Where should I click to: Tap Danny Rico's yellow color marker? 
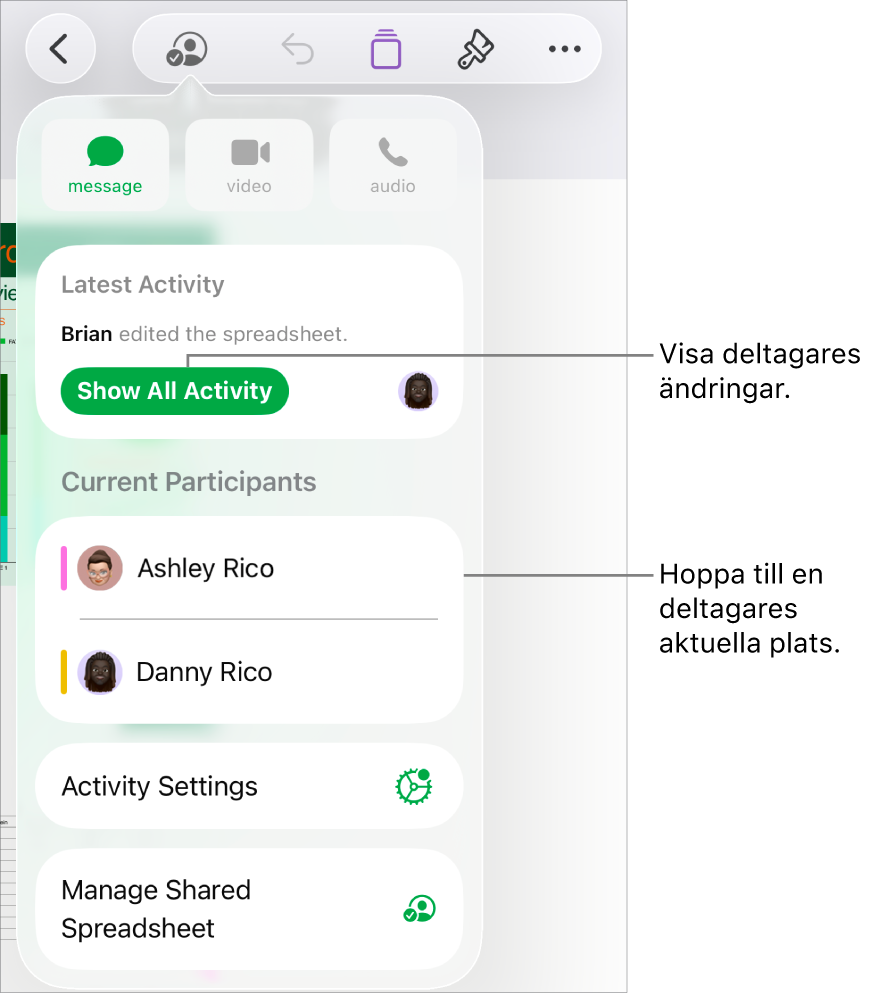[64, 672]
